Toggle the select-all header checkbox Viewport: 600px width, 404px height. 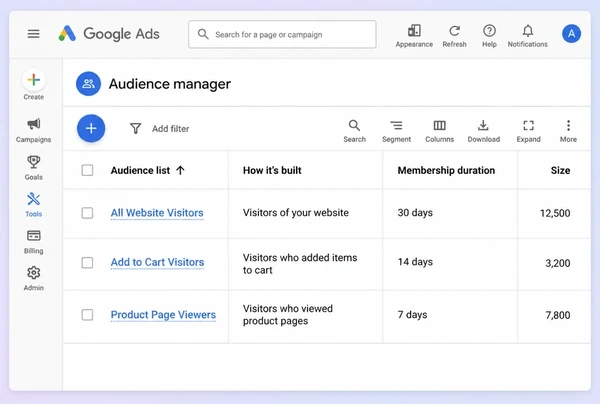point(87,170)
